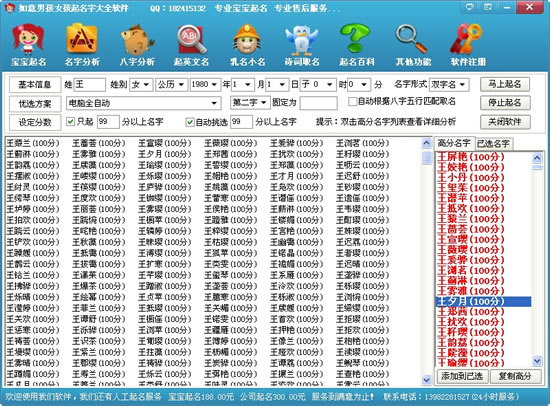
Task: Click the 固定为 fixed character field
Action: [x=319, y=103]
